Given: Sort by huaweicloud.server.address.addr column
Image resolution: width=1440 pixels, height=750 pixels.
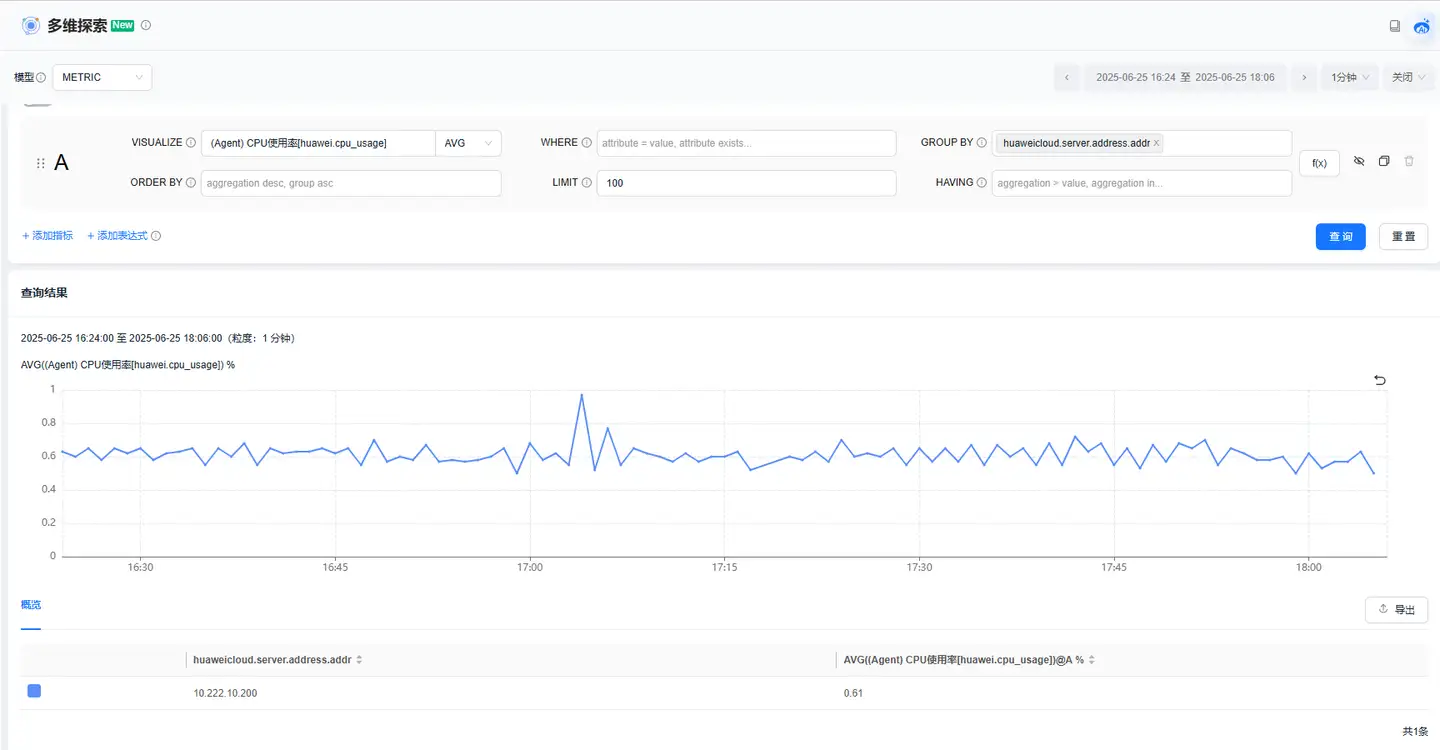Looking at the screenshot, I should [359, 660].
